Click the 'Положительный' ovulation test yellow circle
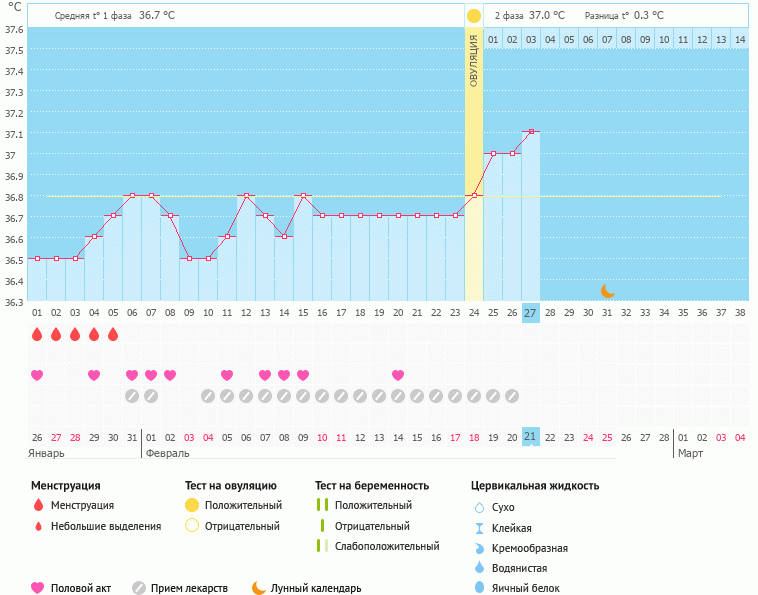The width and height of the screenshot is (758, 595). coord(192,505)
